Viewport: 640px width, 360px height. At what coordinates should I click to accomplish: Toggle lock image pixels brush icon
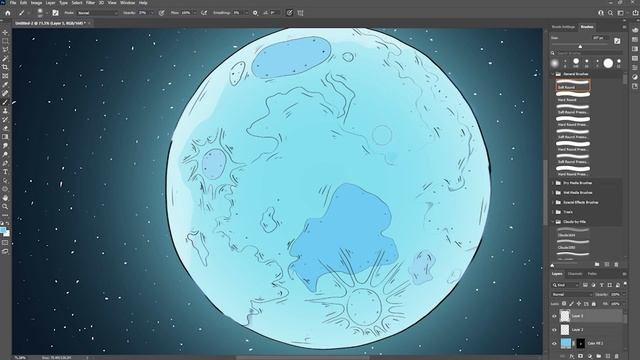point(571,304)
